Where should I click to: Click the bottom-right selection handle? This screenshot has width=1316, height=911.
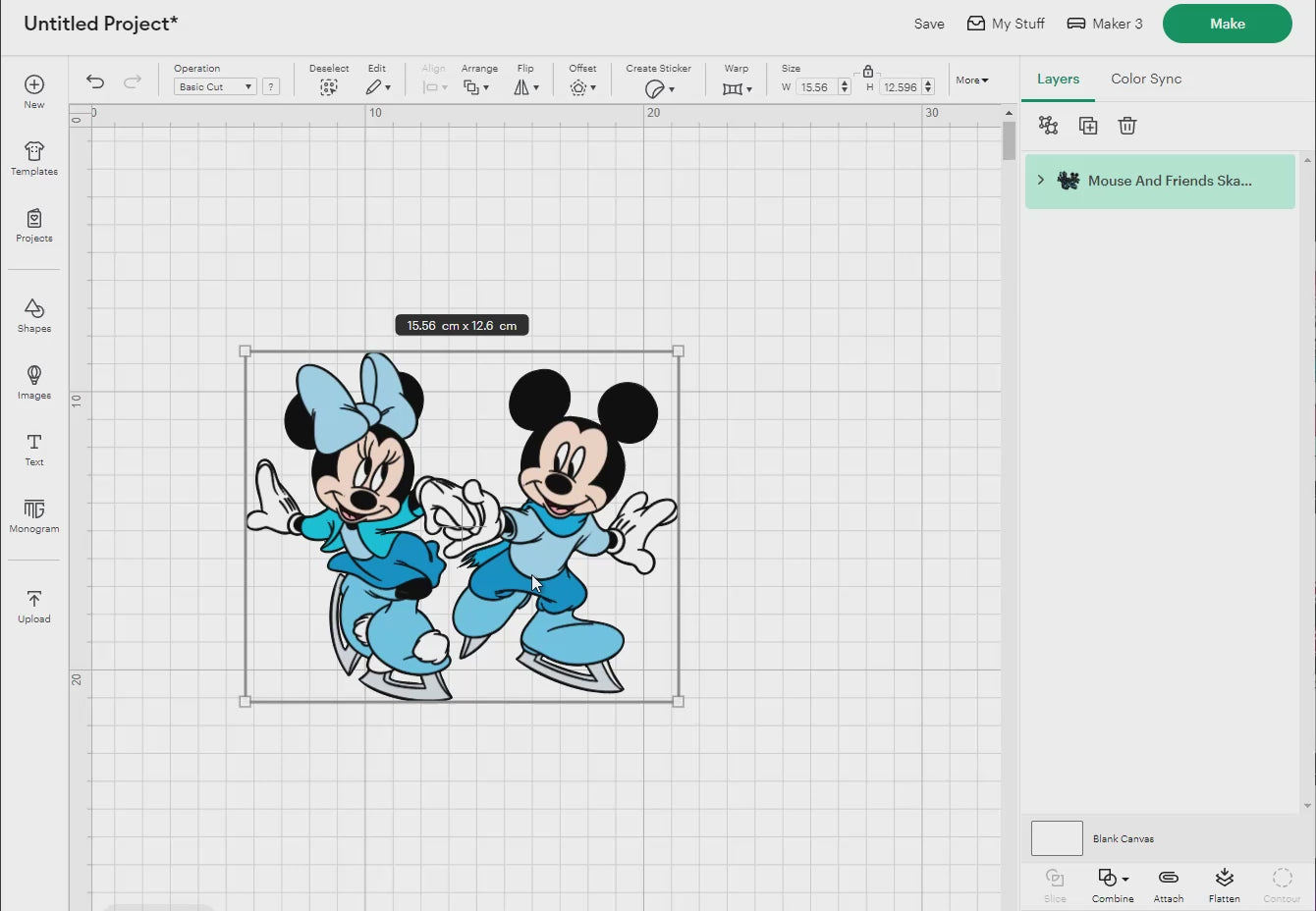(x=678, y=702)
